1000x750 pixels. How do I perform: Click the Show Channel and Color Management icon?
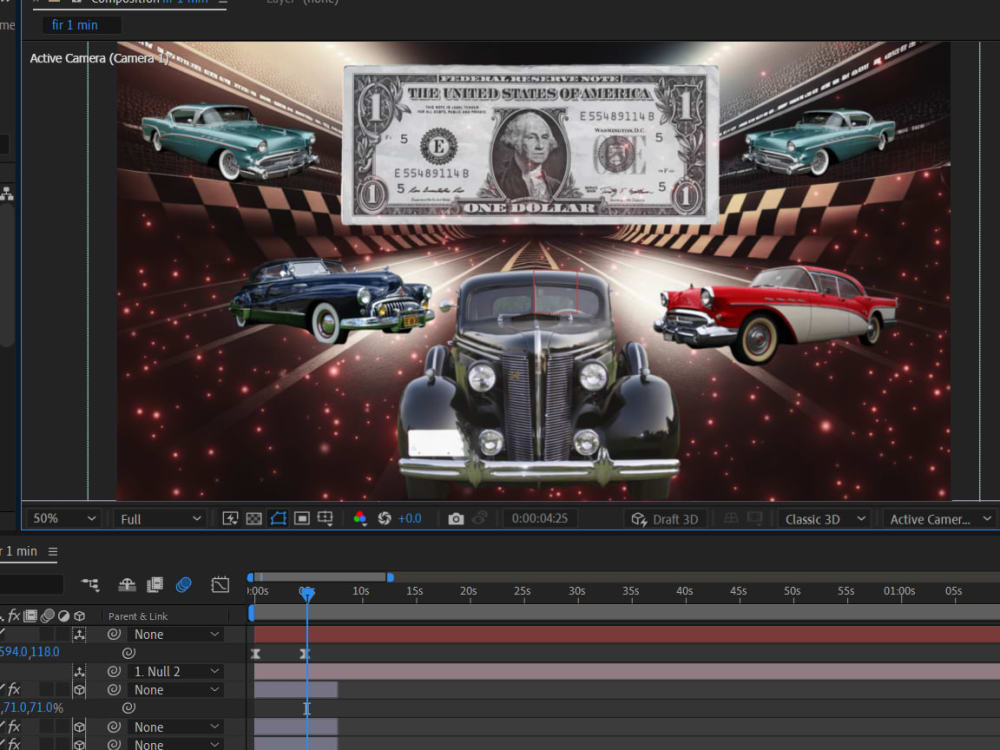tap(360, 518)
